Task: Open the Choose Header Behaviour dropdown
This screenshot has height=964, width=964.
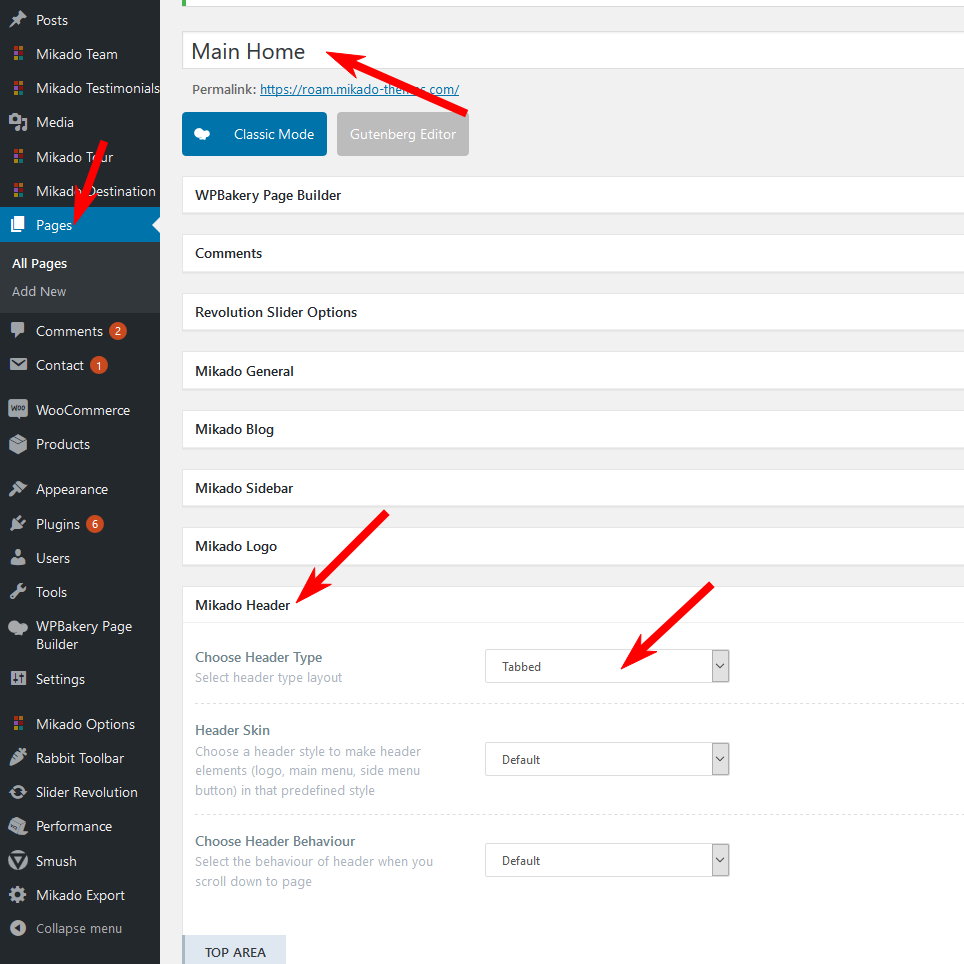Action: coord(607,860)
